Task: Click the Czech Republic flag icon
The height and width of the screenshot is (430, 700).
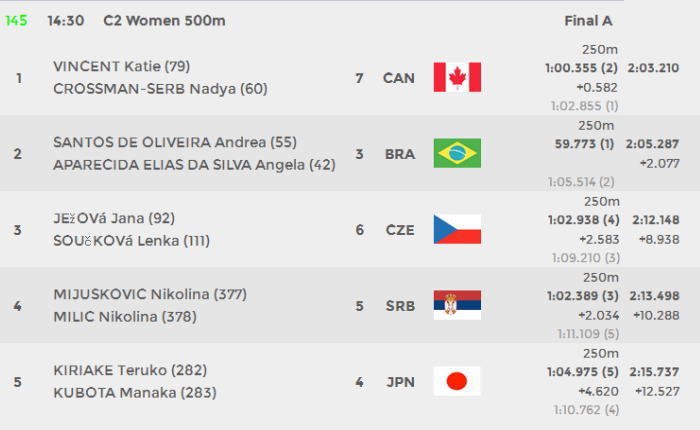Action: pos(457,229)
